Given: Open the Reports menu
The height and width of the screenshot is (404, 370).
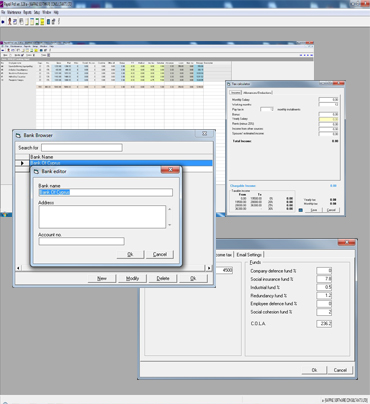Looking at the screenshot, I should [27, 12].
